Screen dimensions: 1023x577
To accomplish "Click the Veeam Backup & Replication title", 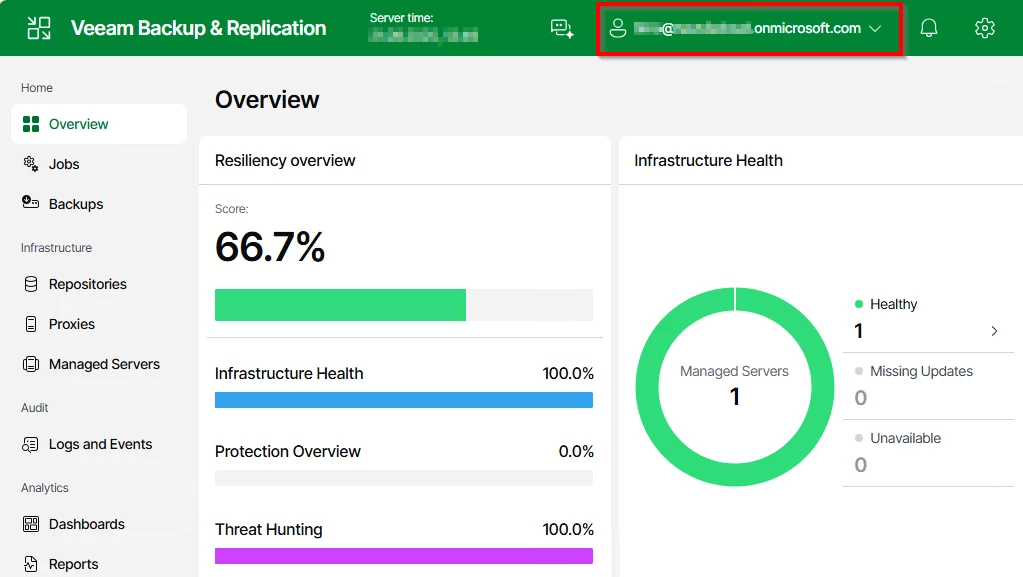I will click(198, 28).
